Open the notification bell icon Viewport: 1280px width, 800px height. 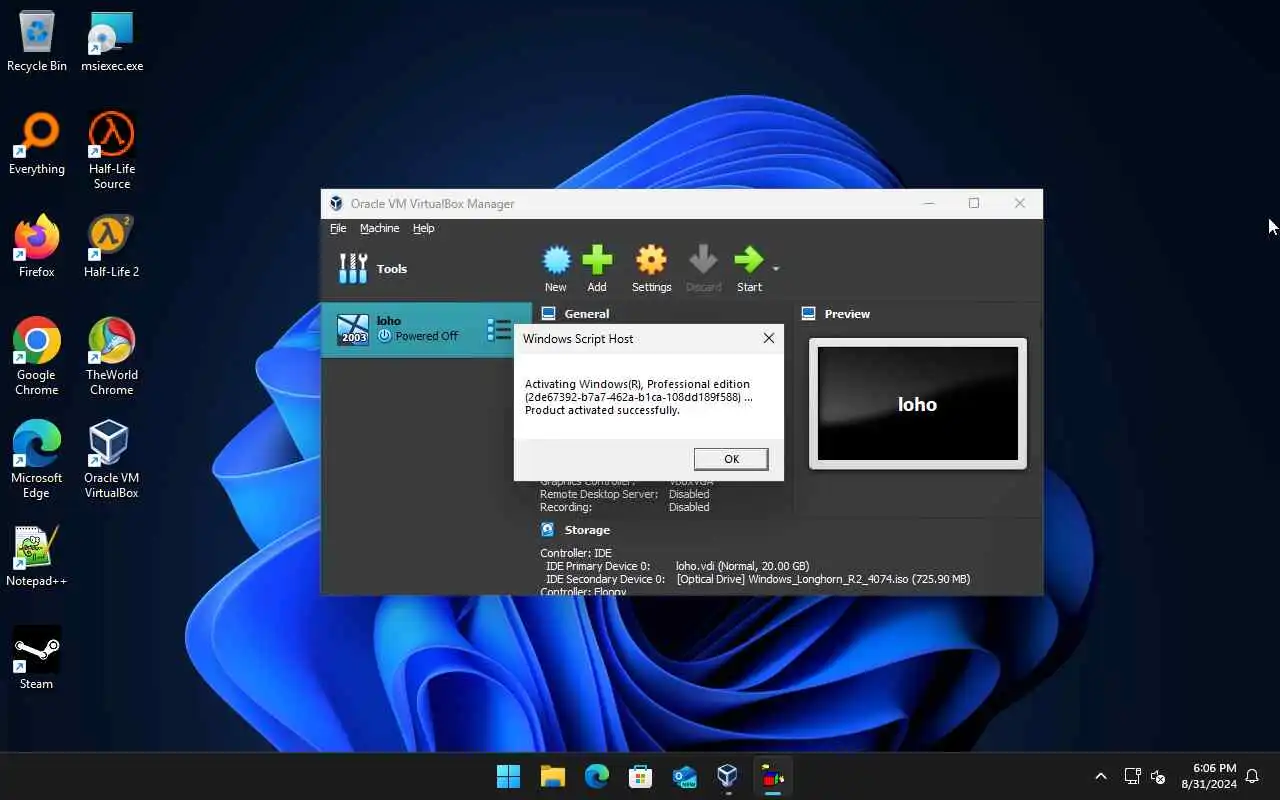(x=1252, y=776)
